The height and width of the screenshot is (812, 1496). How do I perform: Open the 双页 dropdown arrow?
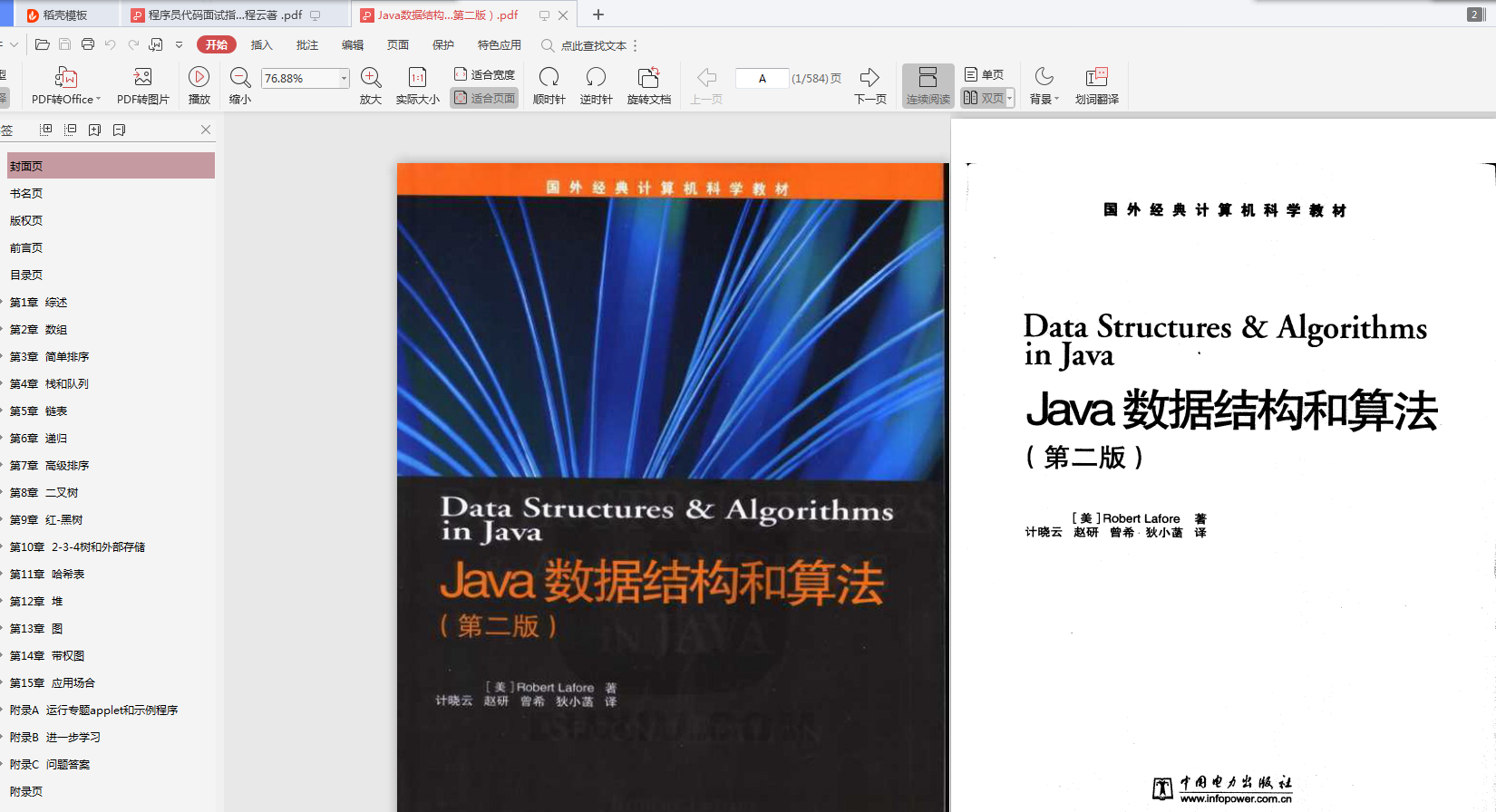(1009, 98)
